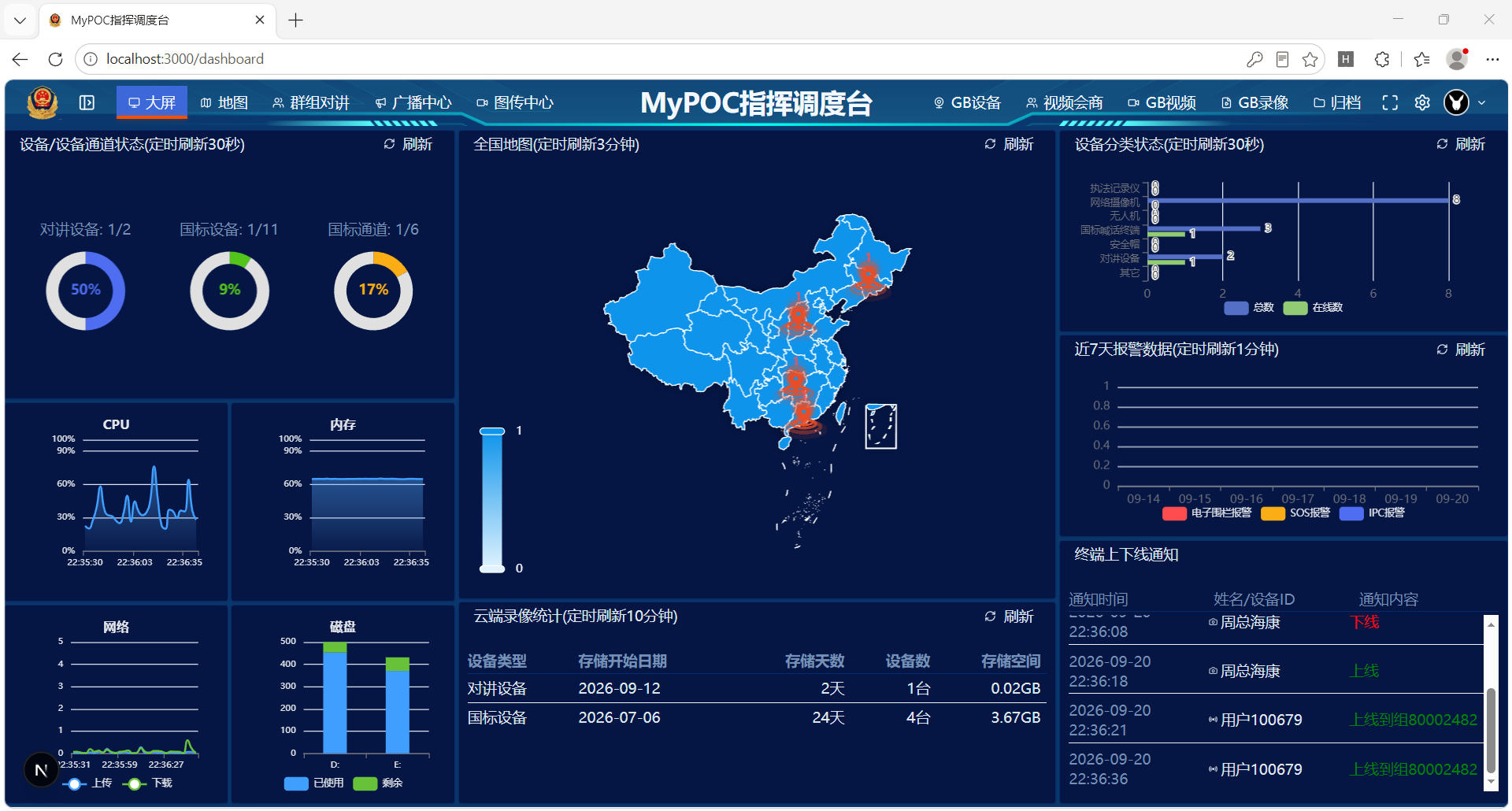Select the 大屏 tab
The image size is (1512, 811).
tap(152, 102)
